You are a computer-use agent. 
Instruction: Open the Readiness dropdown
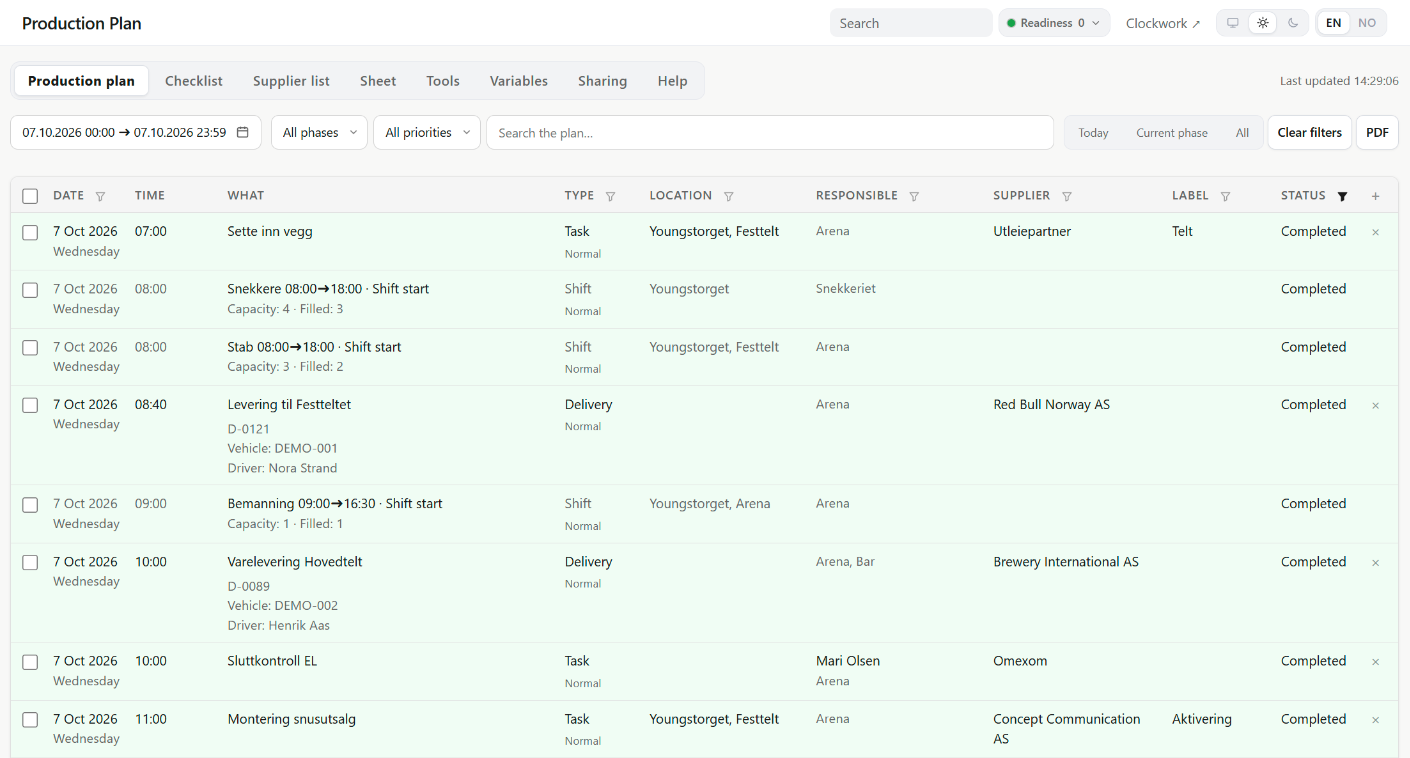(1054, 23)
